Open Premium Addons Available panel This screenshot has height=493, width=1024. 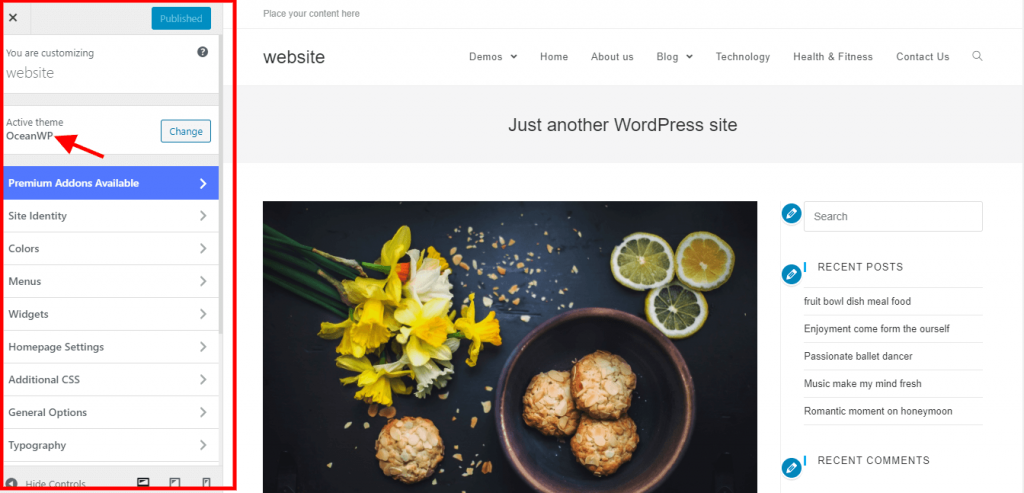pos(111,183)
